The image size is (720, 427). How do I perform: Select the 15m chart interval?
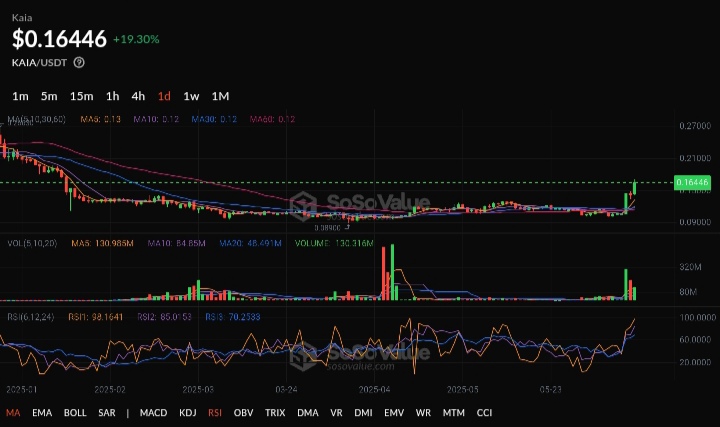click(x=82, y=96)
